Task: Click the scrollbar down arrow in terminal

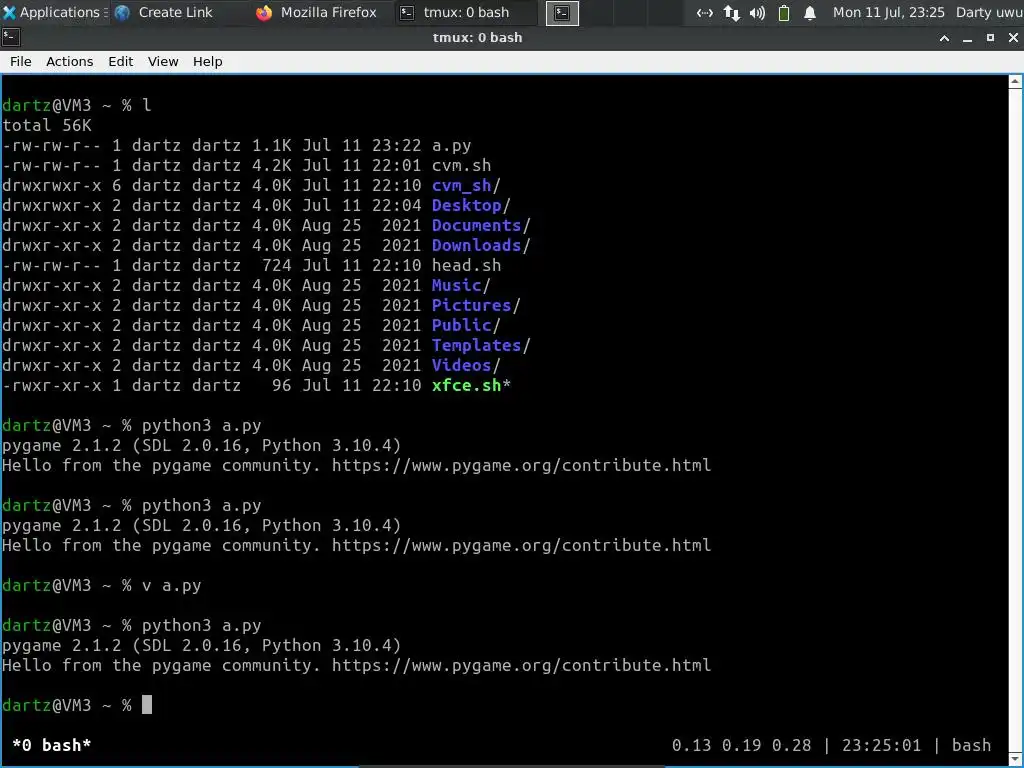Action: (x=1015, y=759)
